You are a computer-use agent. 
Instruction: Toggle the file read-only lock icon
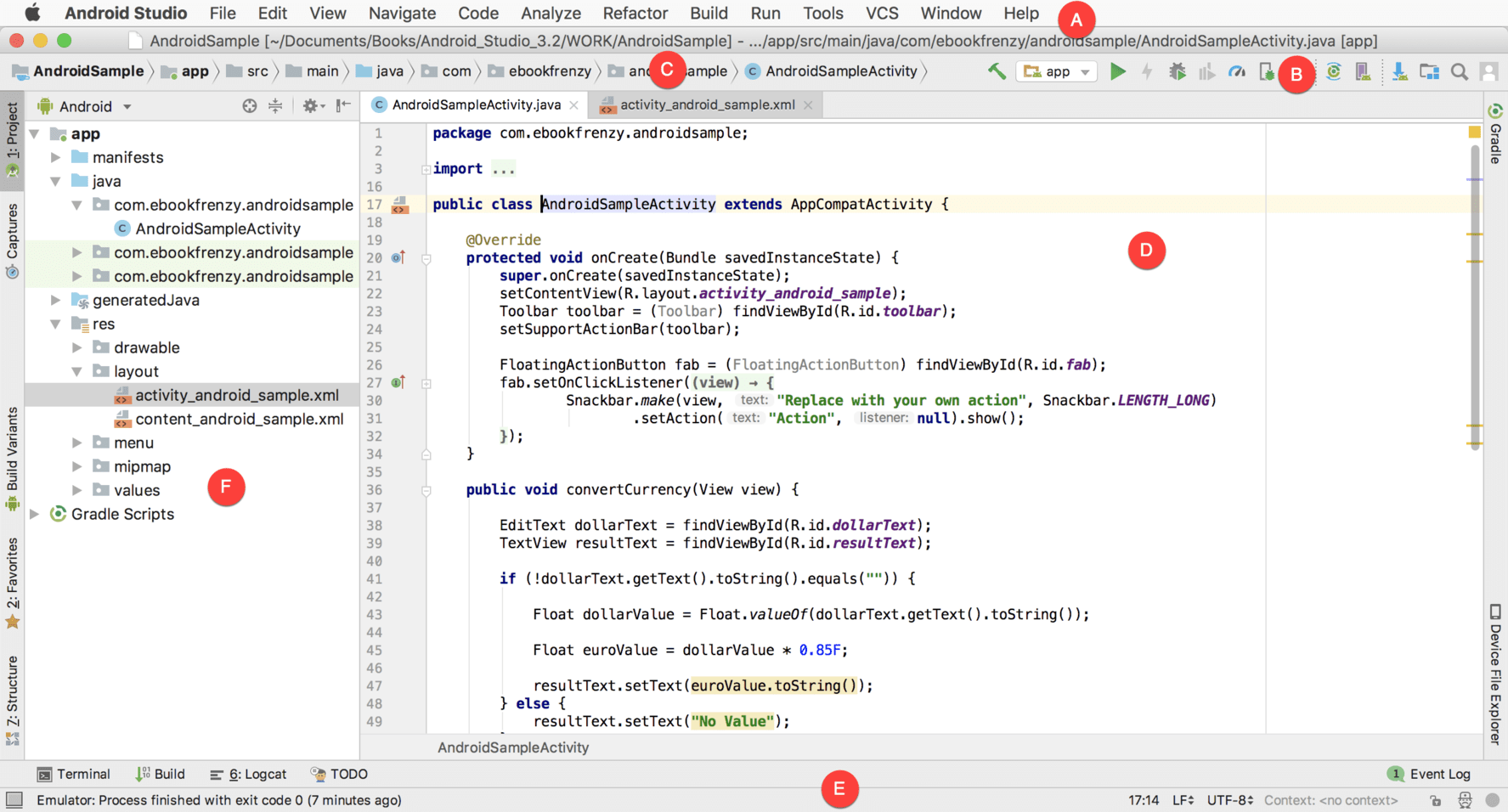1435,800
